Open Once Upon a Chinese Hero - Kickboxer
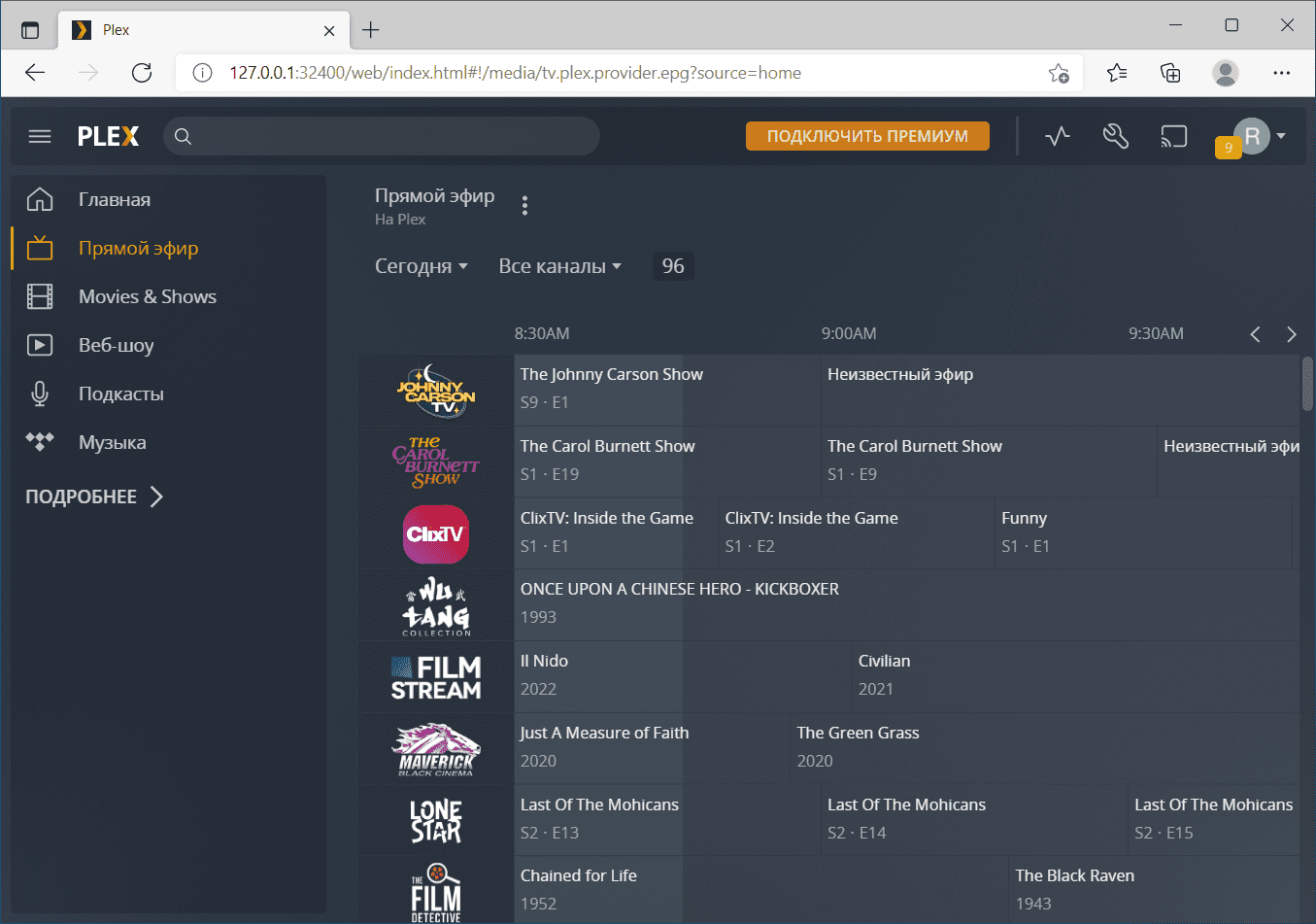This screenshot has width=1316, height=924. click(907, 604)
